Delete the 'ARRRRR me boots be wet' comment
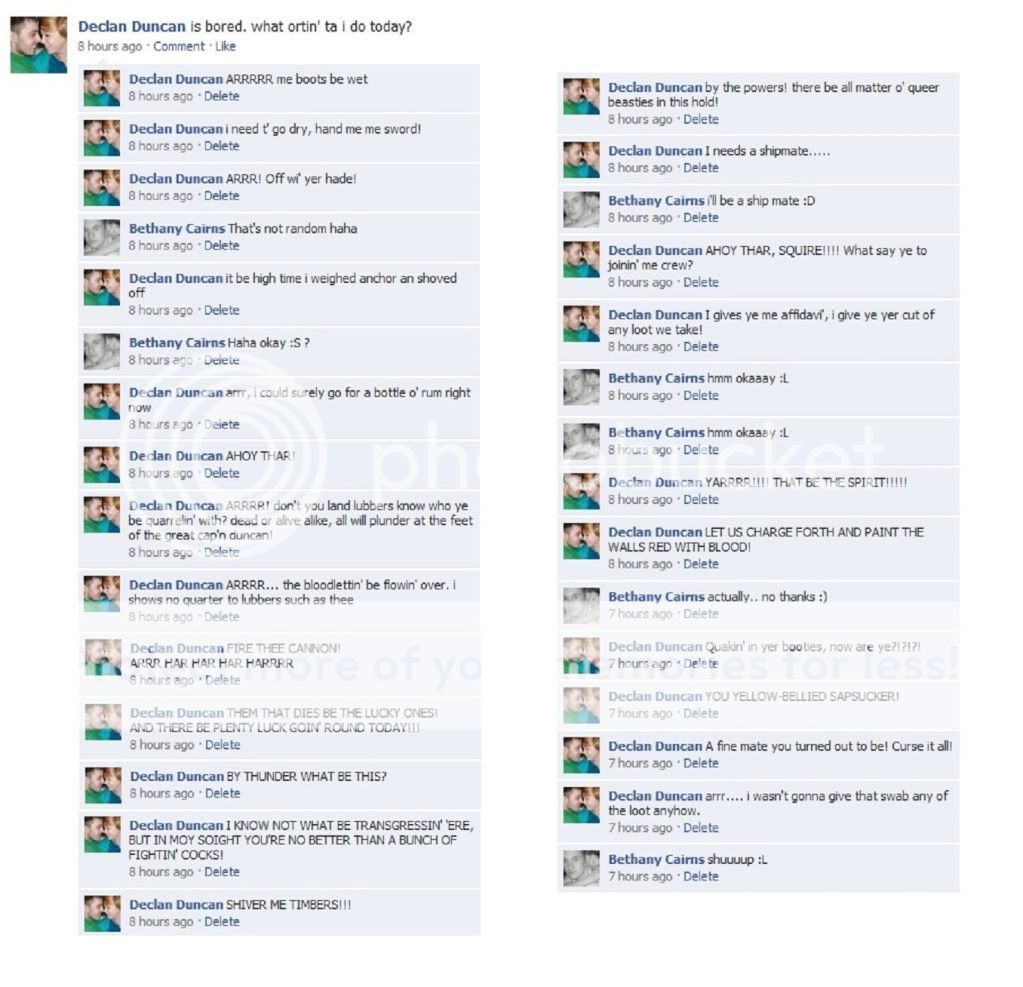1023x987 pixels. [221, 96]
